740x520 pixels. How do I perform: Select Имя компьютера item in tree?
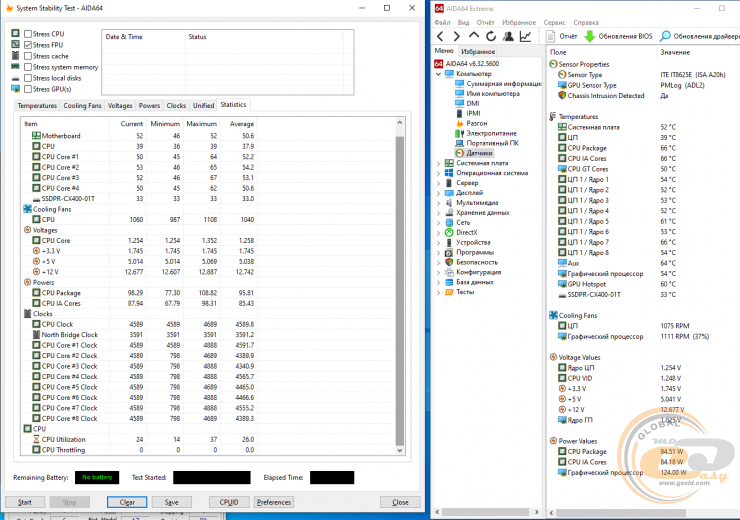pos(488,93)
